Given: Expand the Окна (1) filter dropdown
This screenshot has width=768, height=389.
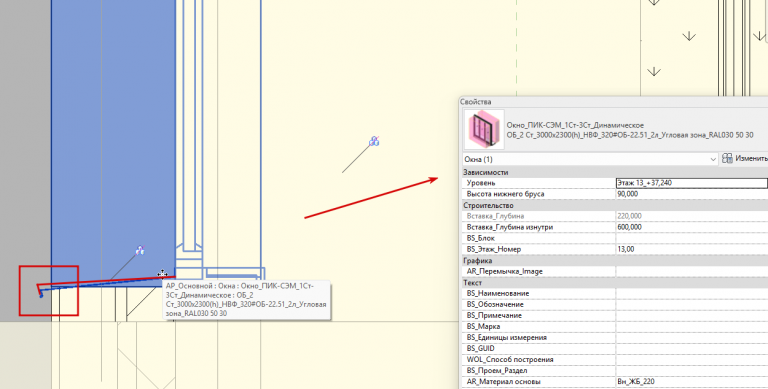Looking at the screenshot, I should point(590,159).
